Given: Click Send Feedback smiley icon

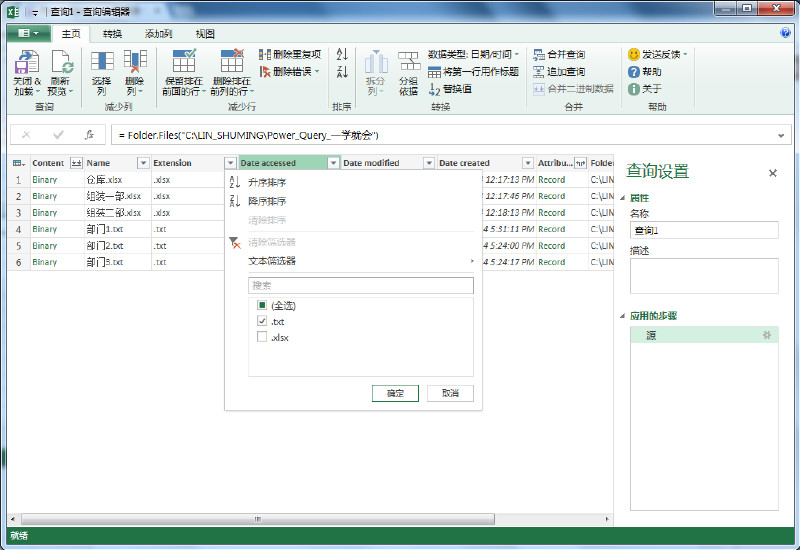Looking at the screenshot, I should point(634,54).
